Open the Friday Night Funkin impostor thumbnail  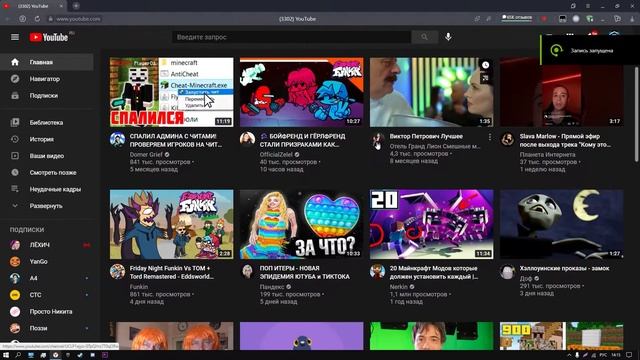(301, 92)
